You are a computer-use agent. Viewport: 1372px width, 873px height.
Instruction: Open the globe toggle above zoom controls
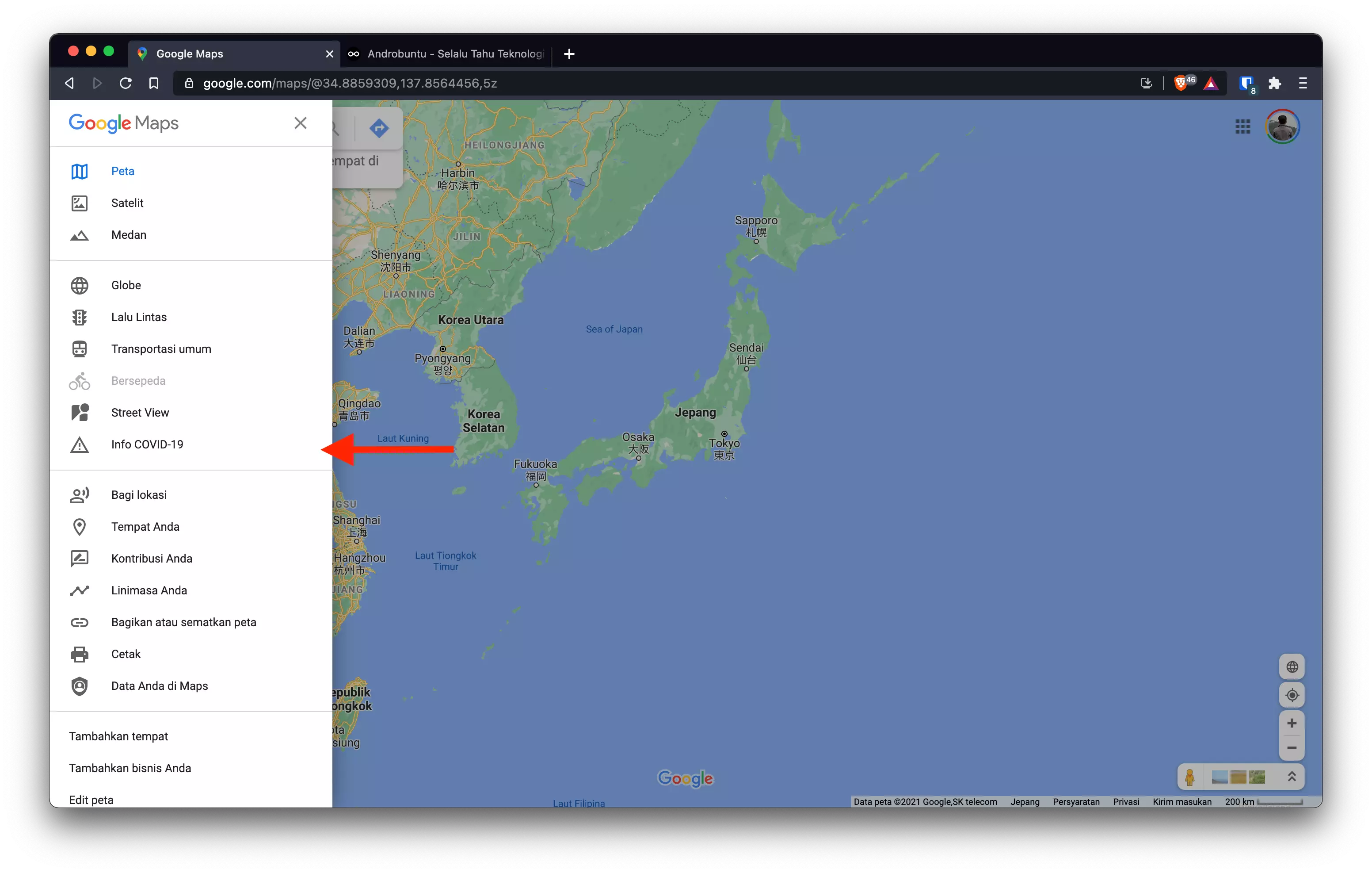pyautogui.click(x=1293, y=666)
